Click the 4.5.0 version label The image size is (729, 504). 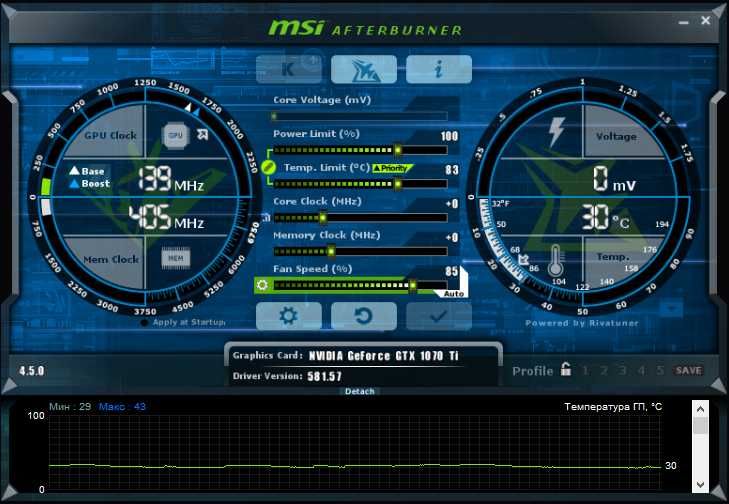32,371
